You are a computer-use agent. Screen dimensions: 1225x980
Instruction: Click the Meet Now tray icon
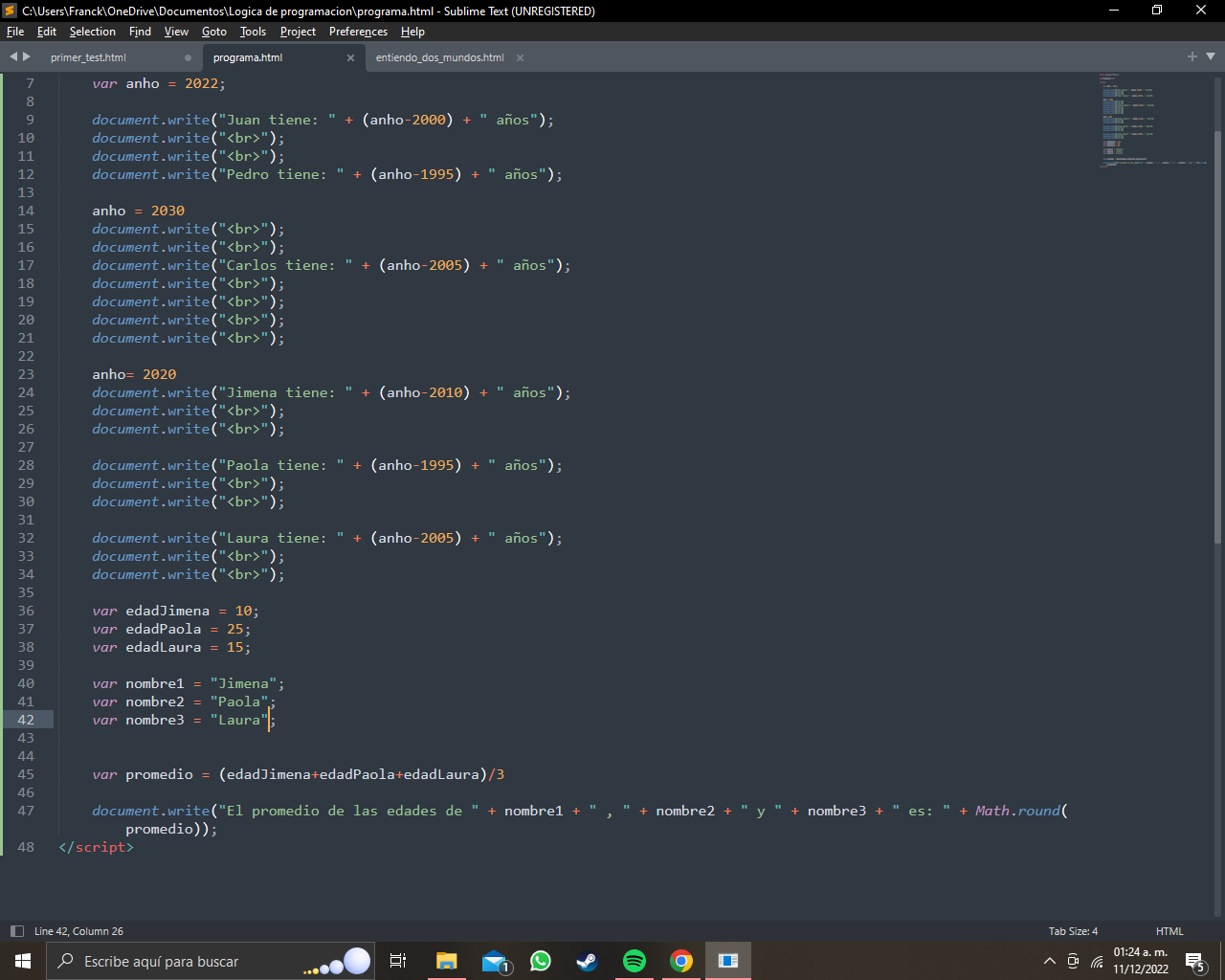pyautogui.click(x=1073, y=961)
